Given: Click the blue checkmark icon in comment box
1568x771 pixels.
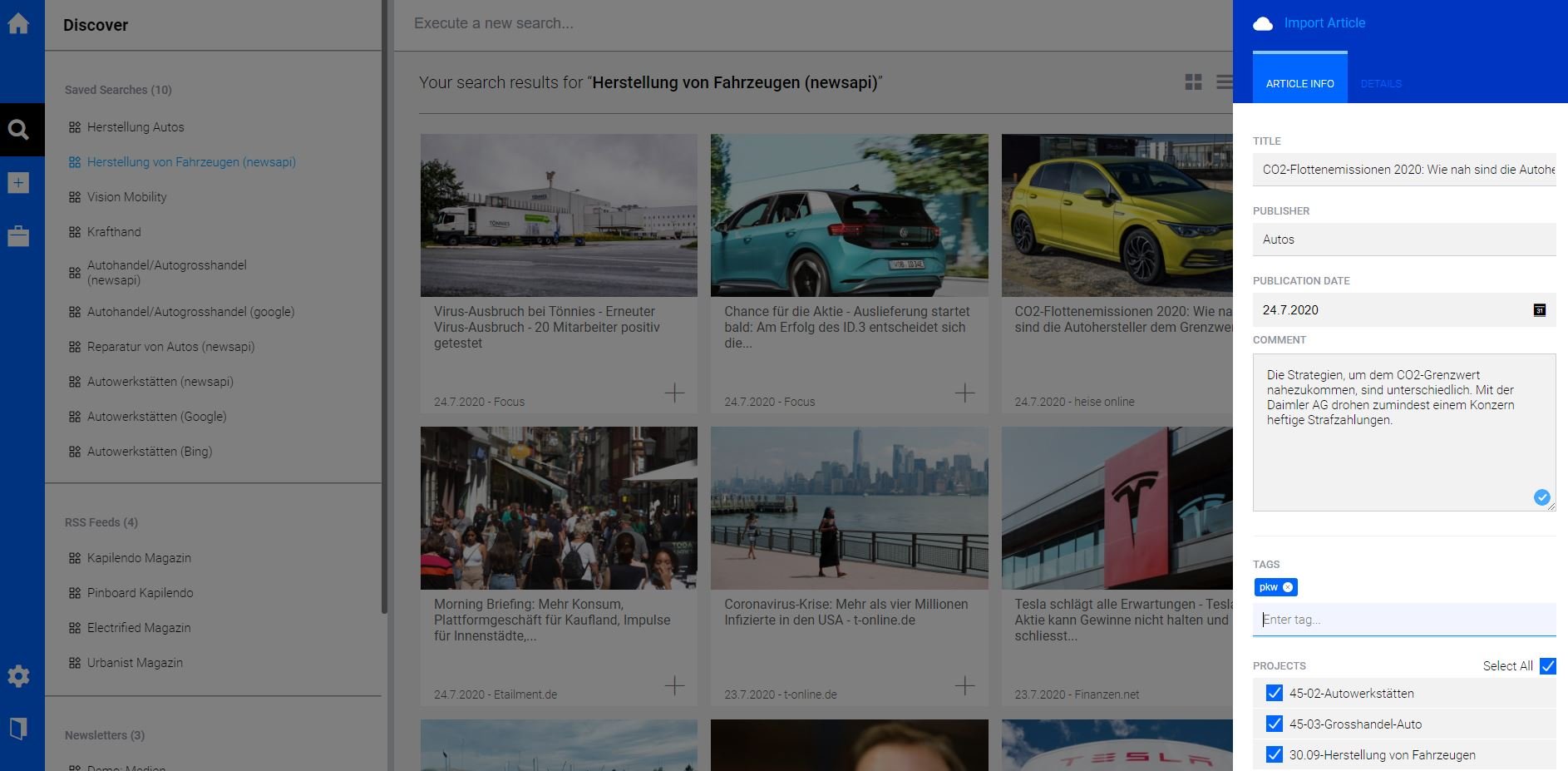Looking at the screenshot, I should (x=1541, y=497).
